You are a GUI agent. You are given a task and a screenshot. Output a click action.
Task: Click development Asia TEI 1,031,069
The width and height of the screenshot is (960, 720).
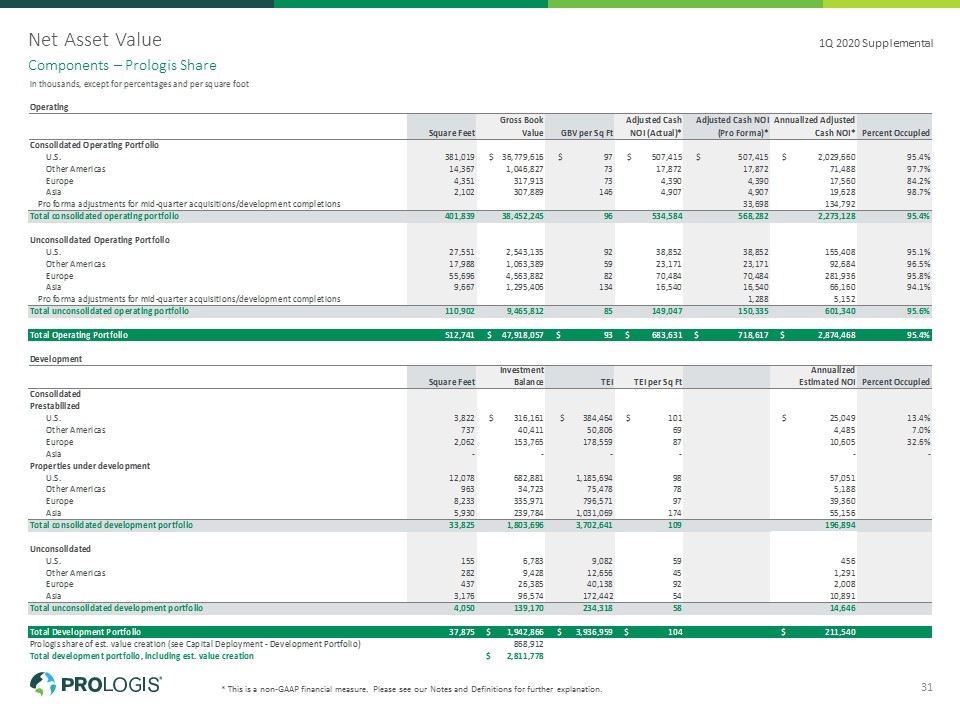pyautogui.click(x=594, y=513)
